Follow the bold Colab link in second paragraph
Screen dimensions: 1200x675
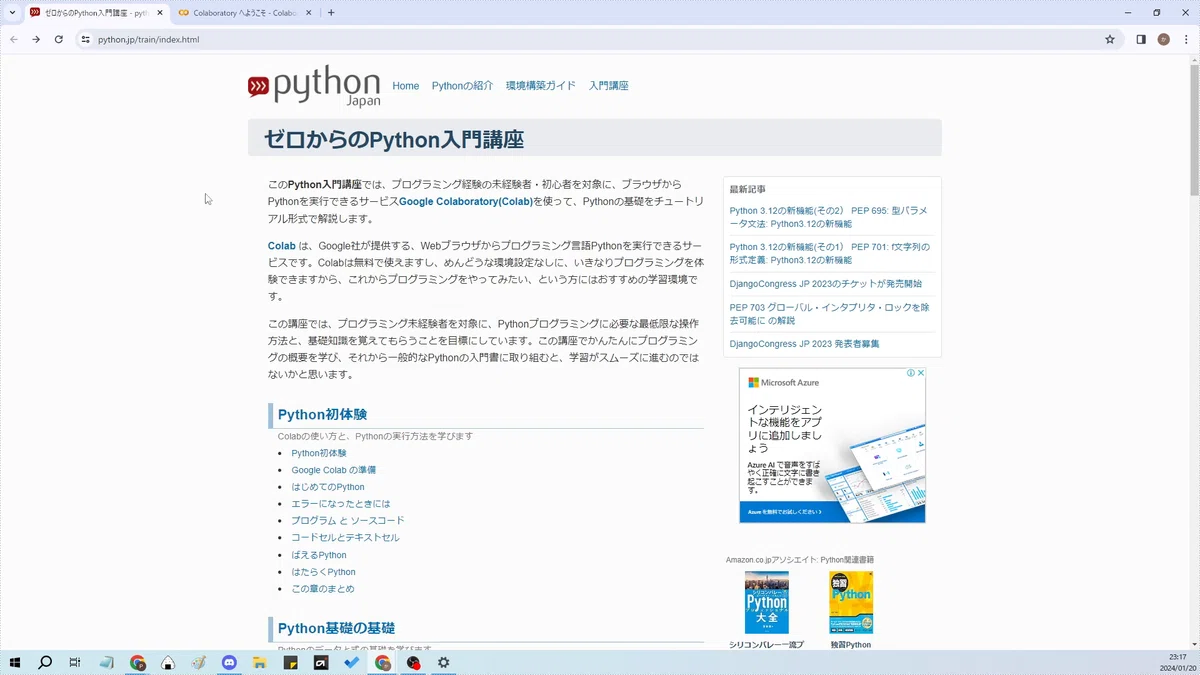(281, 246)
